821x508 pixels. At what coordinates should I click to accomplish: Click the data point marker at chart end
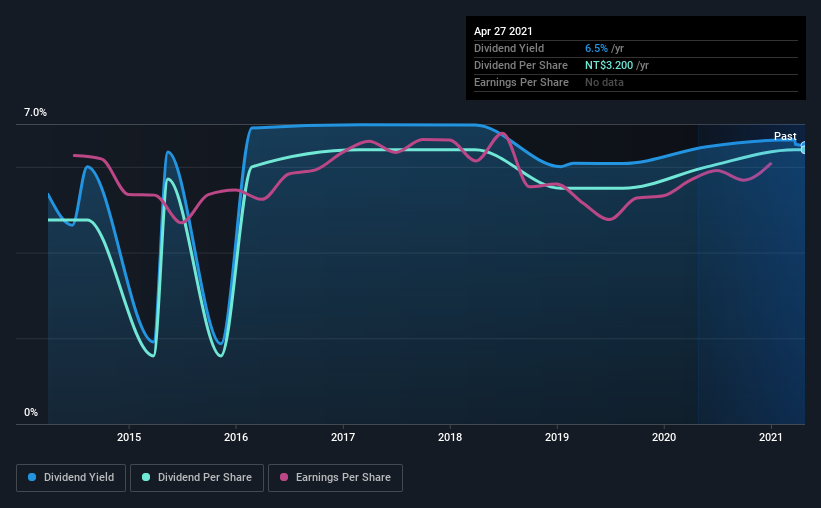click(x=804, y=148)
